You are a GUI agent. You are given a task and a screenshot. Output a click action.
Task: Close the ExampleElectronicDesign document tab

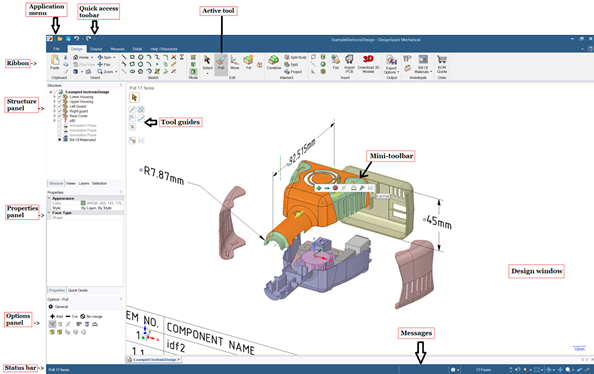coord(179,359)
